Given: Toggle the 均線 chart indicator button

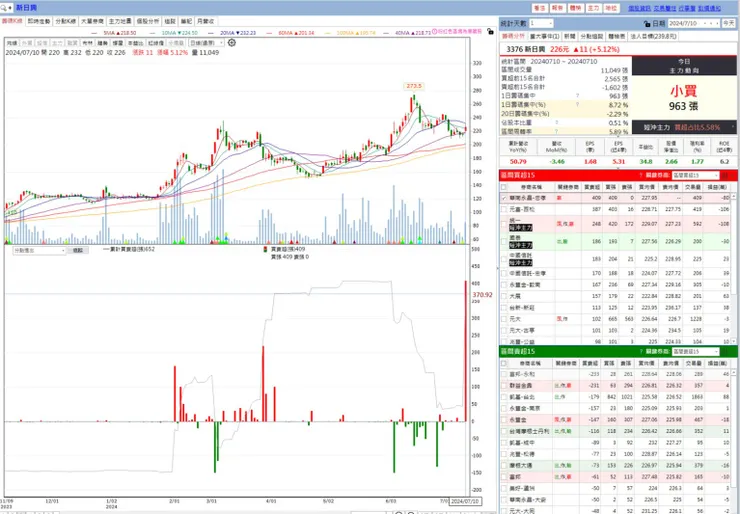Looking at the screenshot, I should (11, 43).
